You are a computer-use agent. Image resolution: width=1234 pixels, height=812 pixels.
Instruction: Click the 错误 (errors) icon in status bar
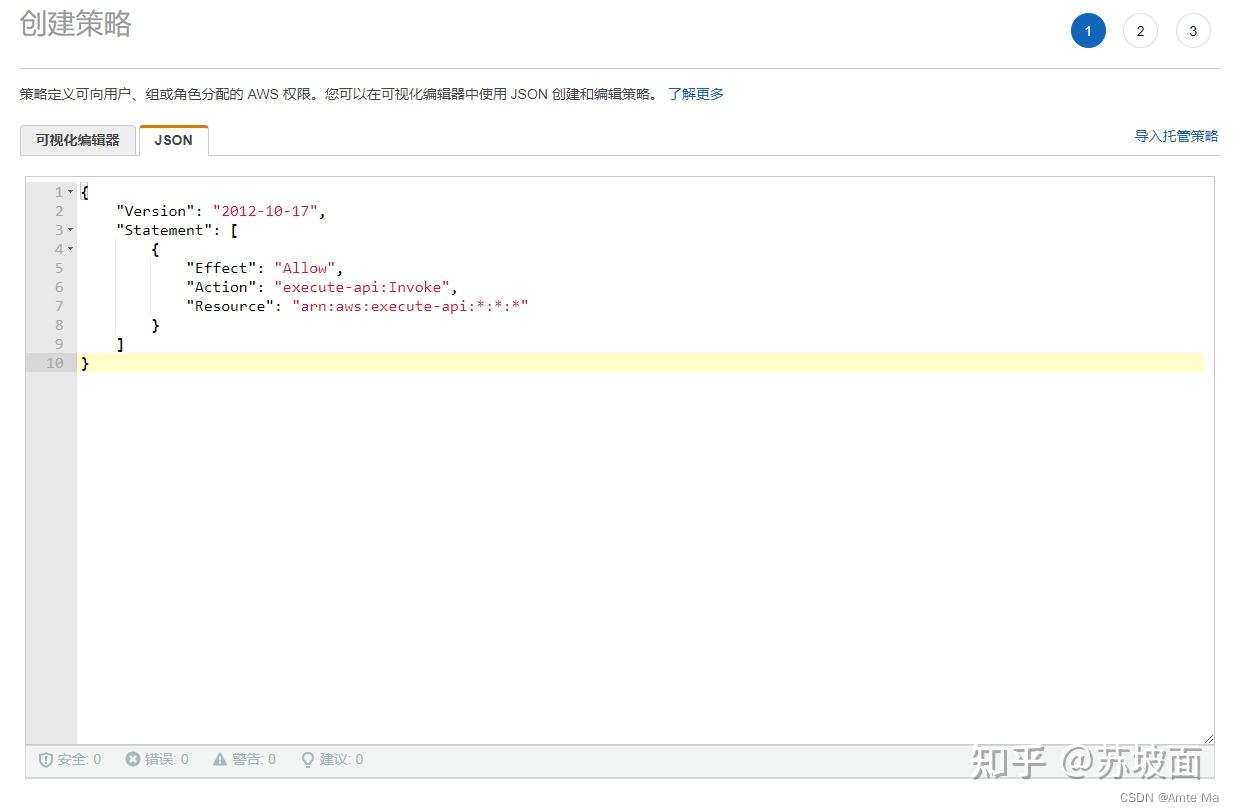132,759
